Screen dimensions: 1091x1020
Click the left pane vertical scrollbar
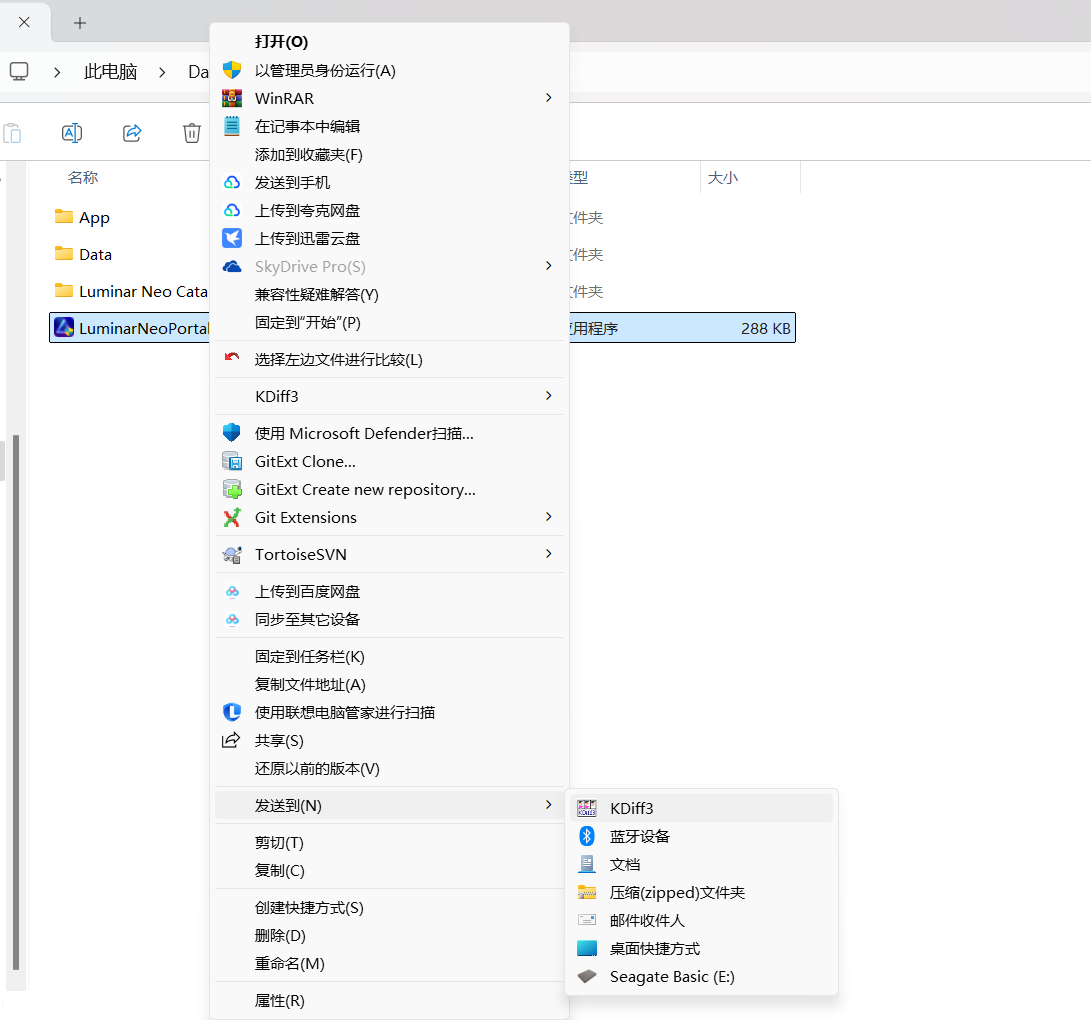[16, 703]
